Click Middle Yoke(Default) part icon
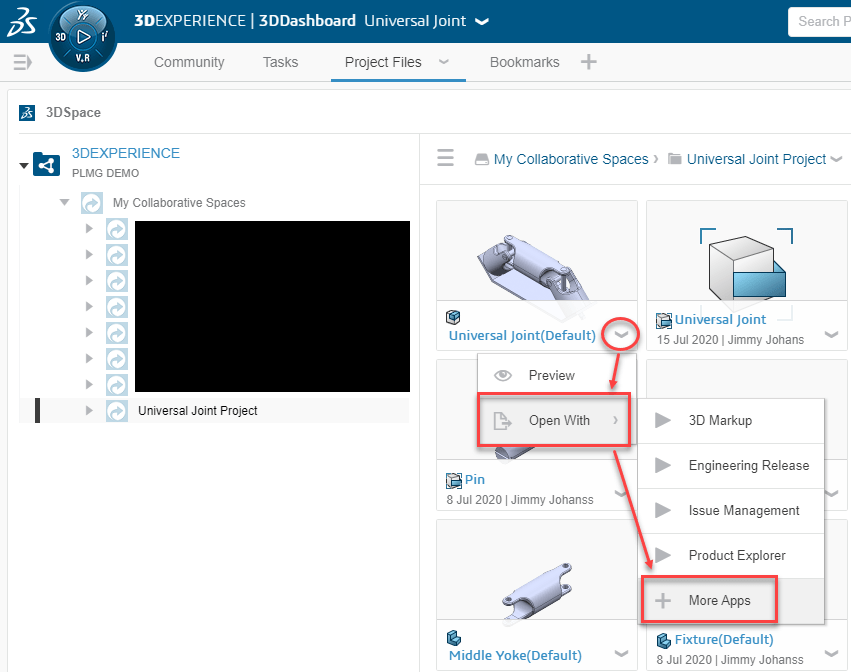Screen dimensions: 851x672 454,637
